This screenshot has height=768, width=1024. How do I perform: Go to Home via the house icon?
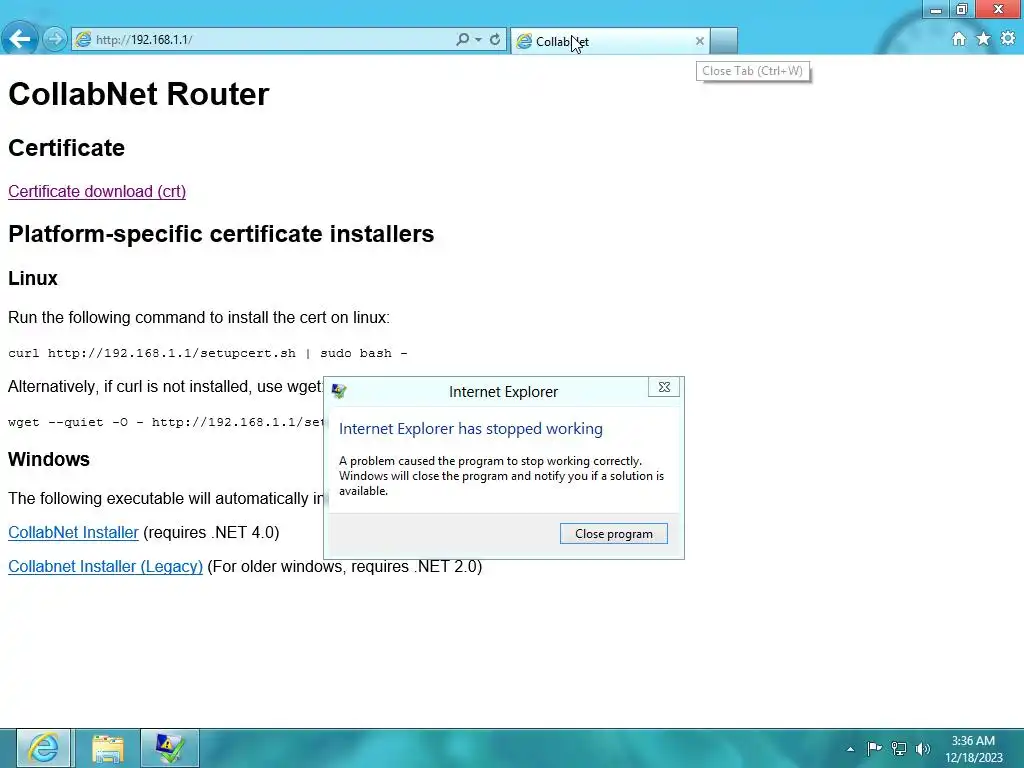(x=959, y=39)
